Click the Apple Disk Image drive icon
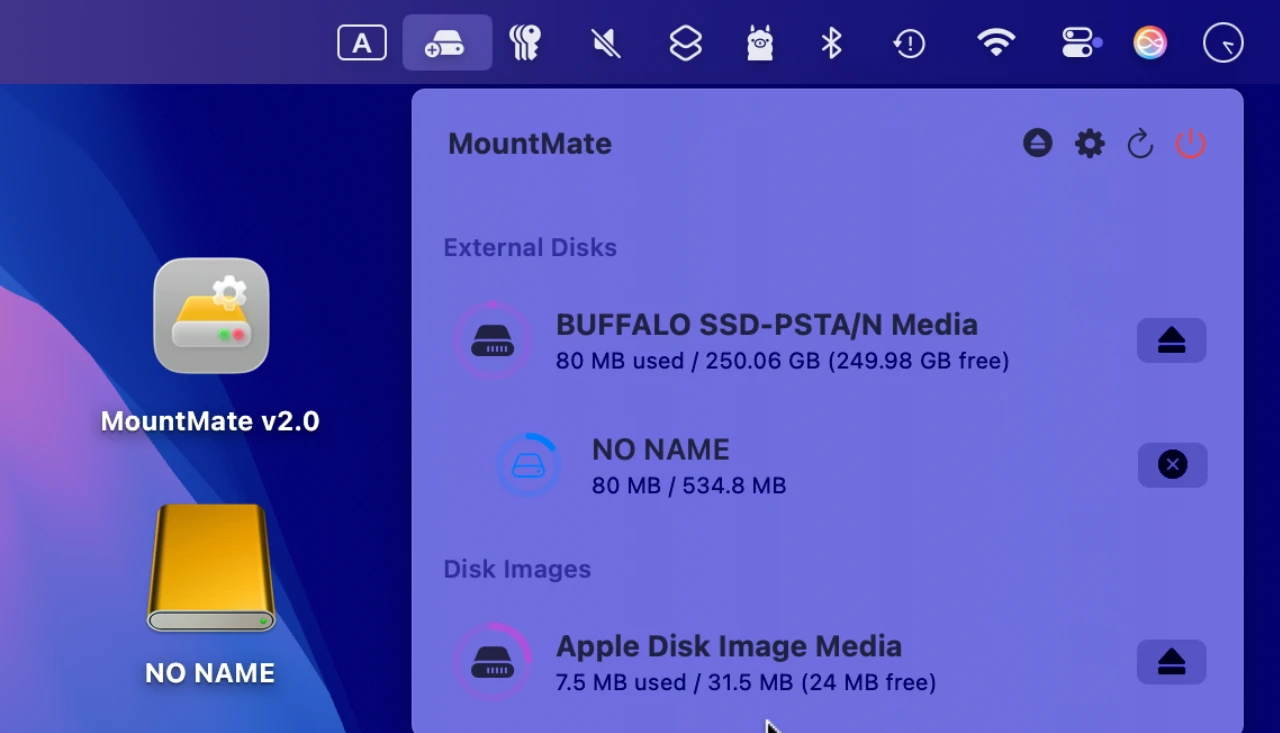Image resolution: width=1280 pixels, height=733 pixels. pyautogui.click(x=492, y=662)
